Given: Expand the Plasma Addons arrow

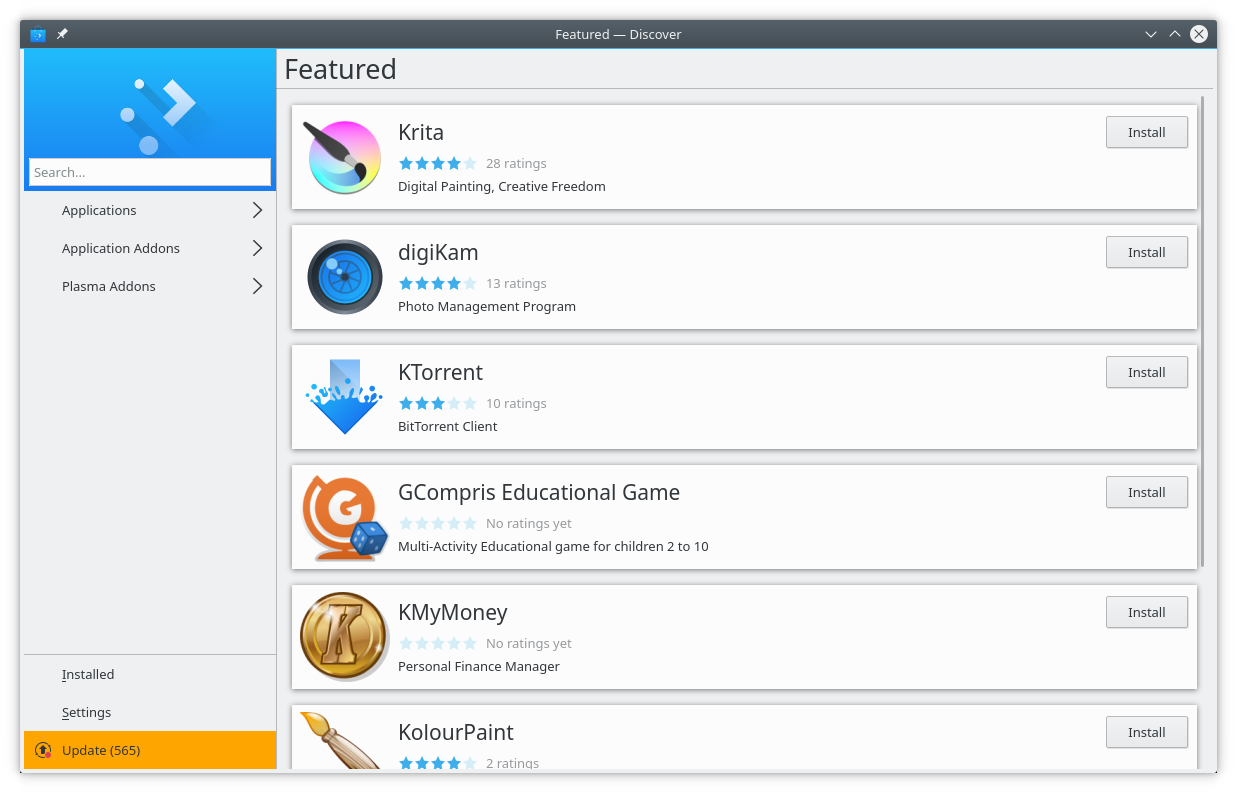Looking at the screenshot, I should pos(257,286).
